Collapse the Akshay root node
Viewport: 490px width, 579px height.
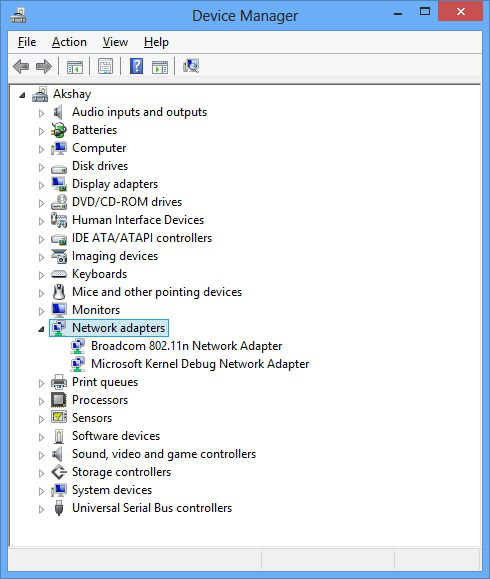tap(22, 95)
